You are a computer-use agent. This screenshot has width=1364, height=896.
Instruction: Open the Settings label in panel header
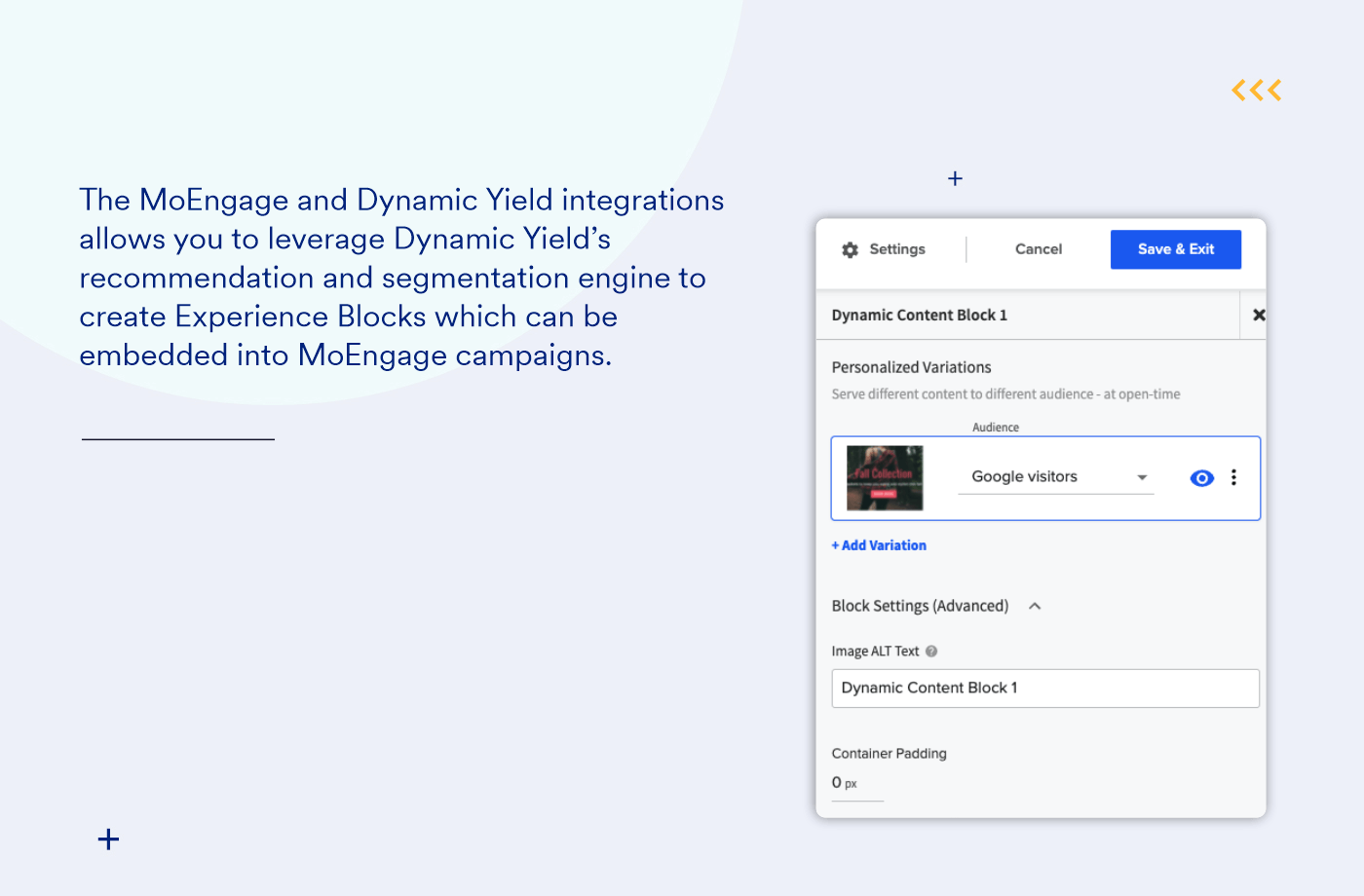897,249
